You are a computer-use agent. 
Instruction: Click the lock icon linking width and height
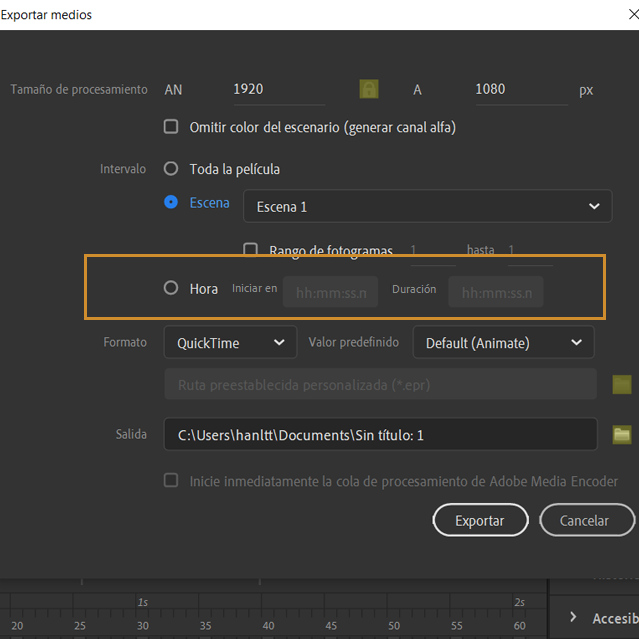(x=369, y=89)
